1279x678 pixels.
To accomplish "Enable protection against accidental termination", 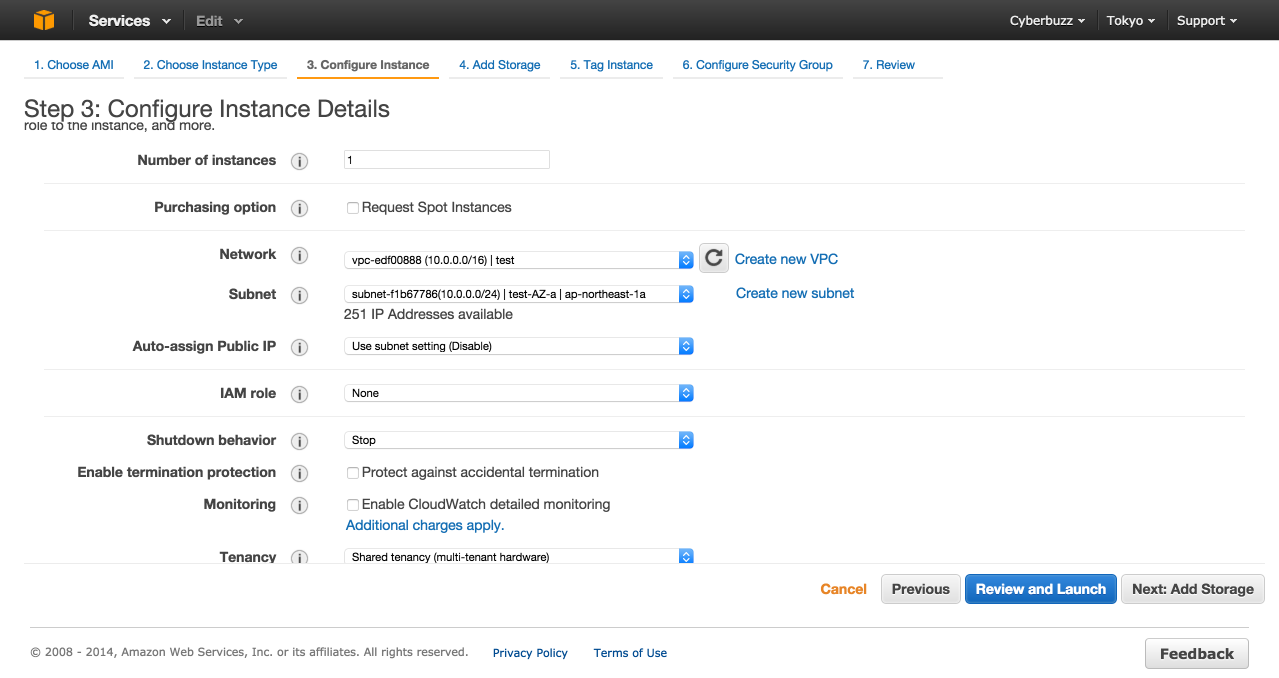I will tap(352, 472).
